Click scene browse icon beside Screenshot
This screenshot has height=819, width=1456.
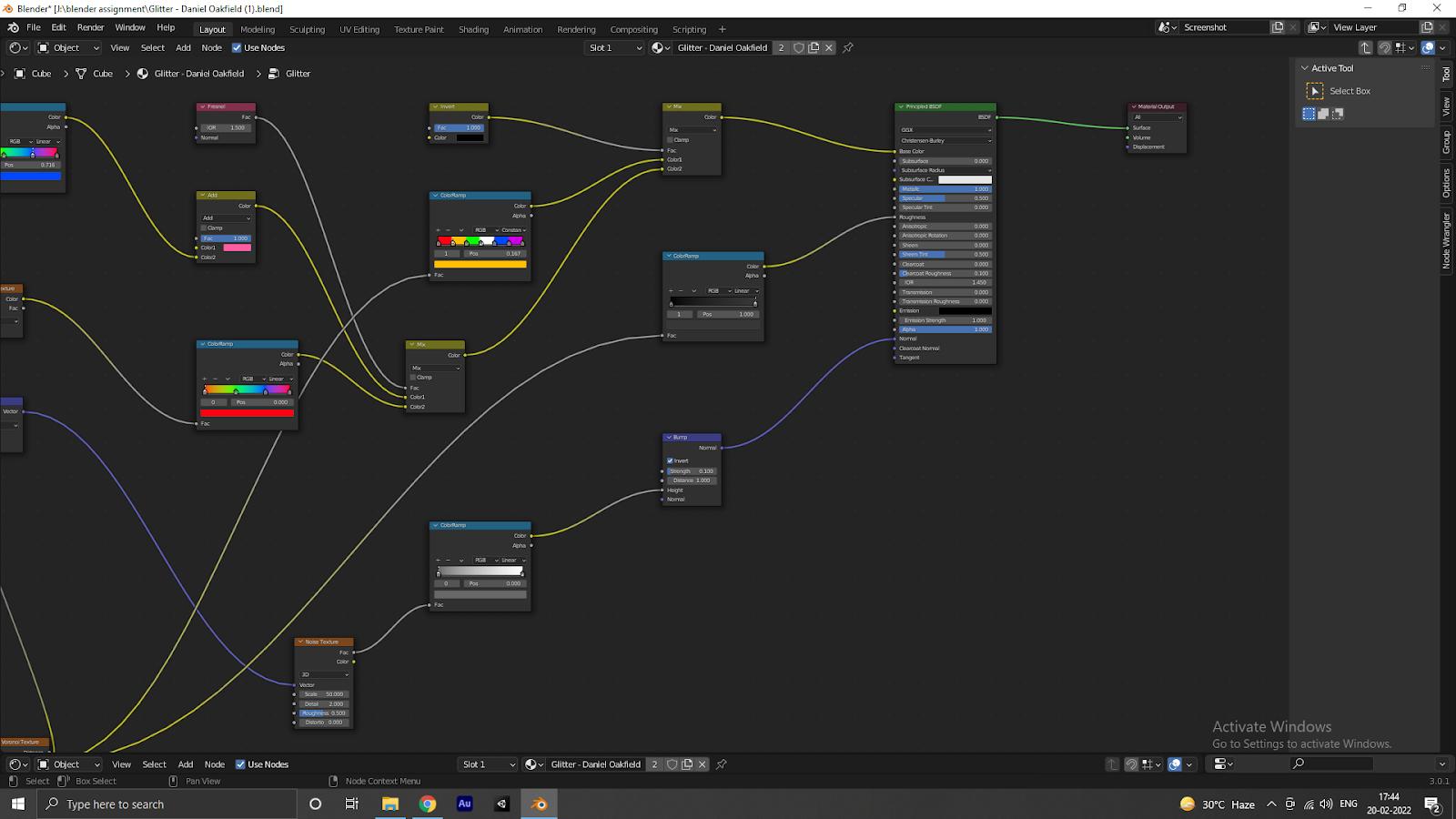coord(1168,27)
